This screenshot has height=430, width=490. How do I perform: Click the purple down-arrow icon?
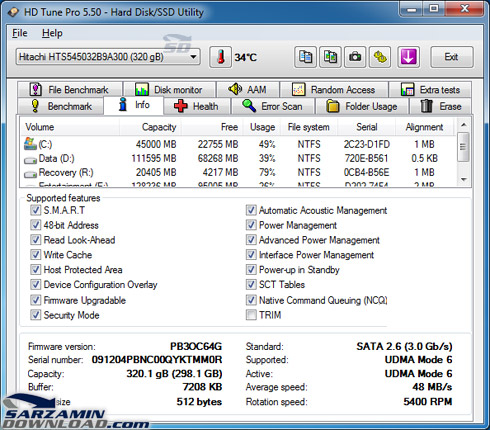[408, 57]
